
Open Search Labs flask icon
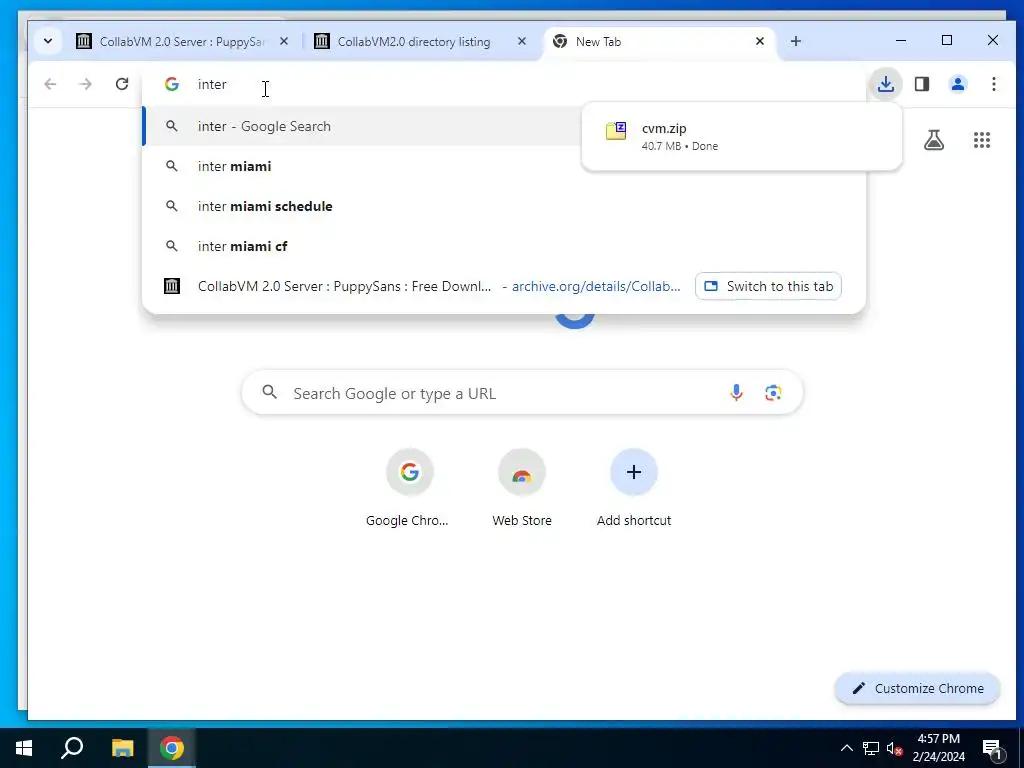pyautogui.click(x=934, y=140)
